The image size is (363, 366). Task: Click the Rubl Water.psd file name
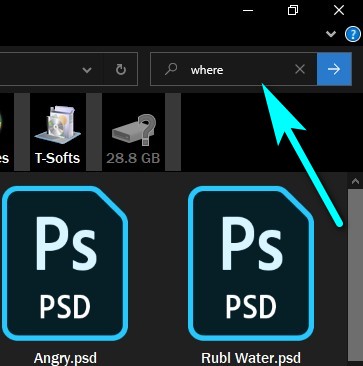(251, 358)
